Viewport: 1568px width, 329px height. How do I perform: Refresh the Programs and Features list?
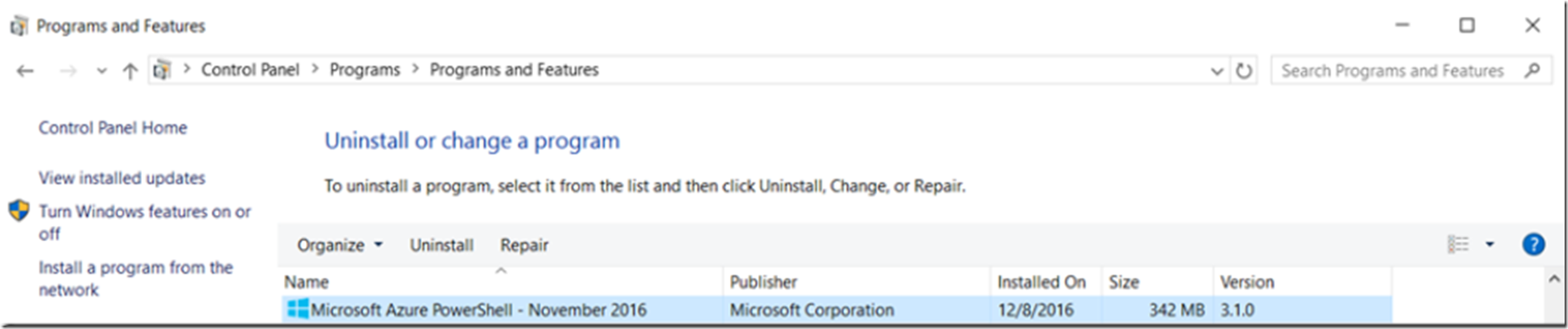1244,71
